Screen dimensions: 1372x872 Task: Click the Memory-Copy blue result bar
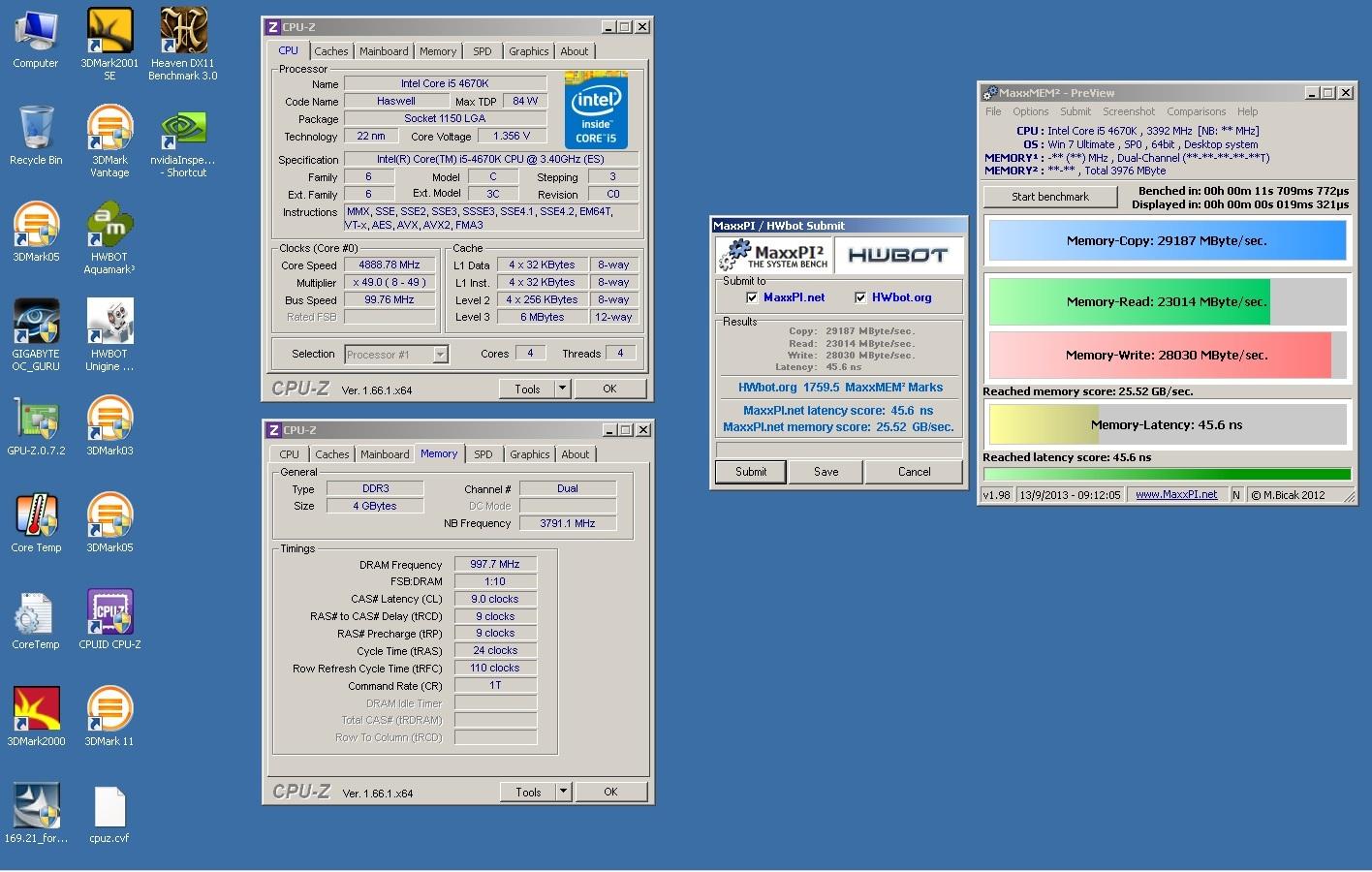1168,240
